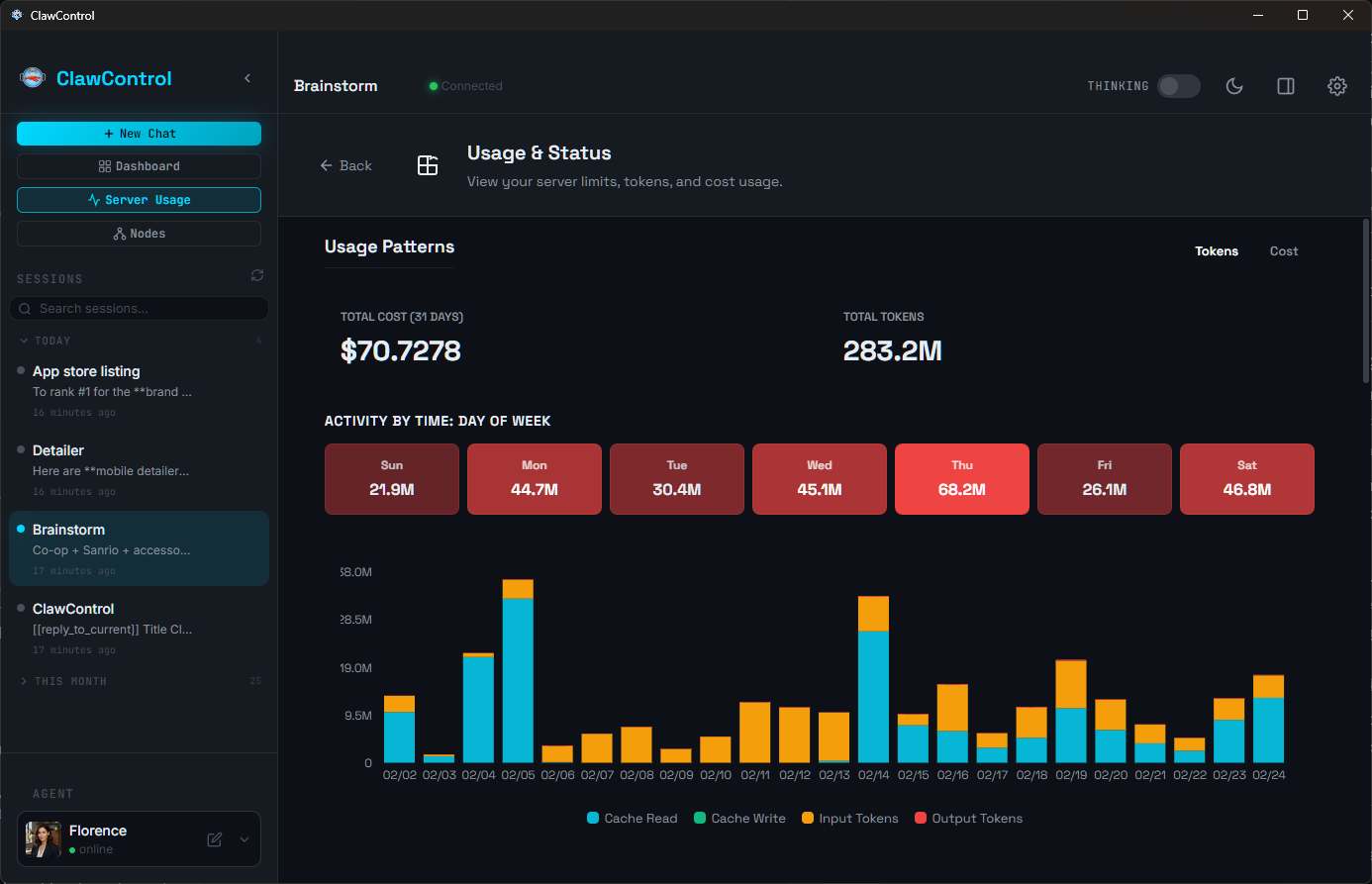Click the edit icon next to Florence

tap(213, 838)
